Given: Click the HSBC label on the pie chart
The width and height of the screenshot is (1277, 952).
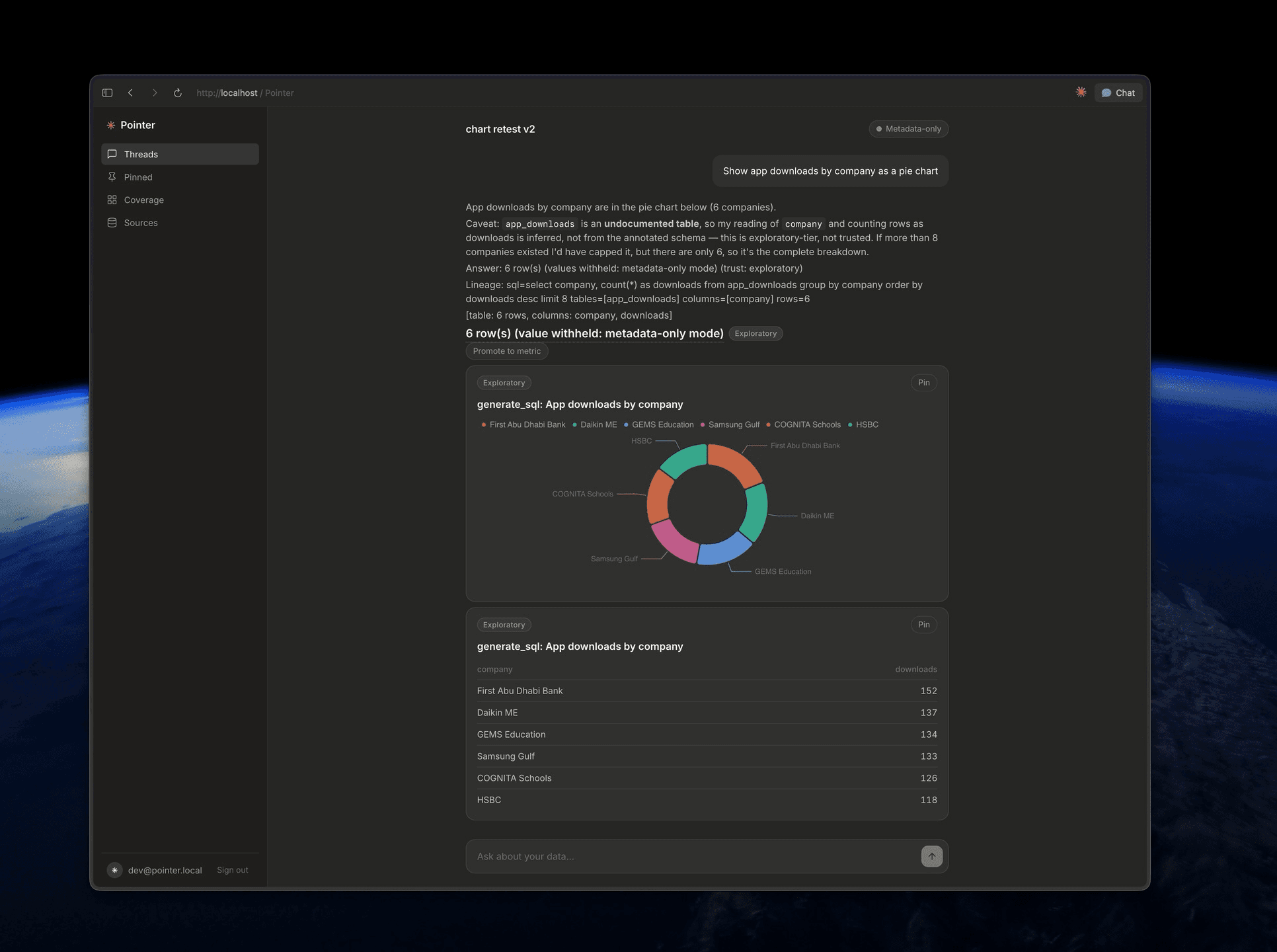Looking at the screenshot, I should (641, 441).
